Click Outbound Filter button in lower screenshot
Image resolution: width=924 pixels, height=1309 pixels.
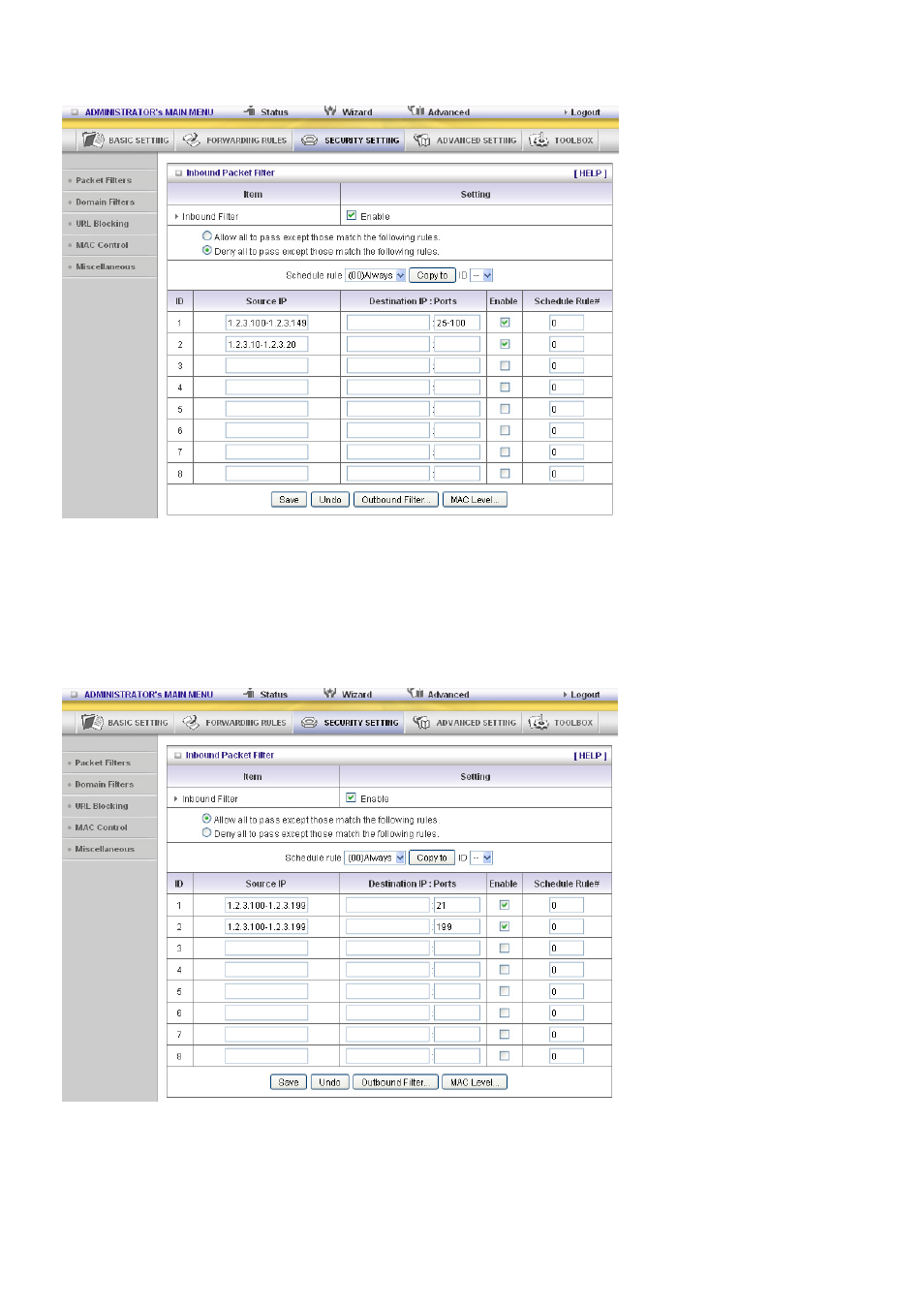coord(395,1082)
